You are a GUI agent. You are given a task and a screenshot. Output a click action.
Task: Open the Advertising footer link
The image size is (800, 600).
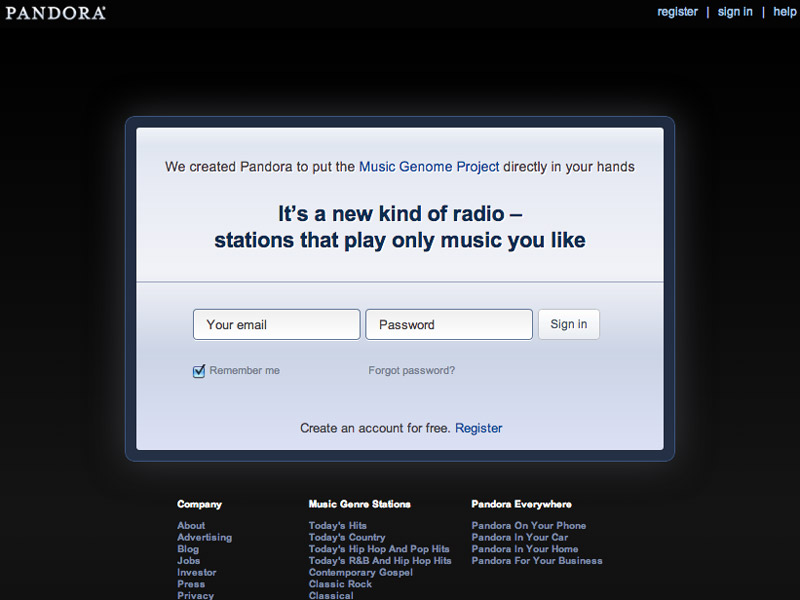click(205, 537)
